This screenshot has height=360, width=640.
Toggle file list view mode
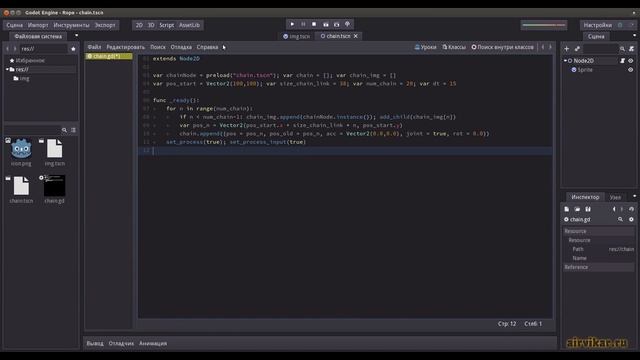[73, 130]
